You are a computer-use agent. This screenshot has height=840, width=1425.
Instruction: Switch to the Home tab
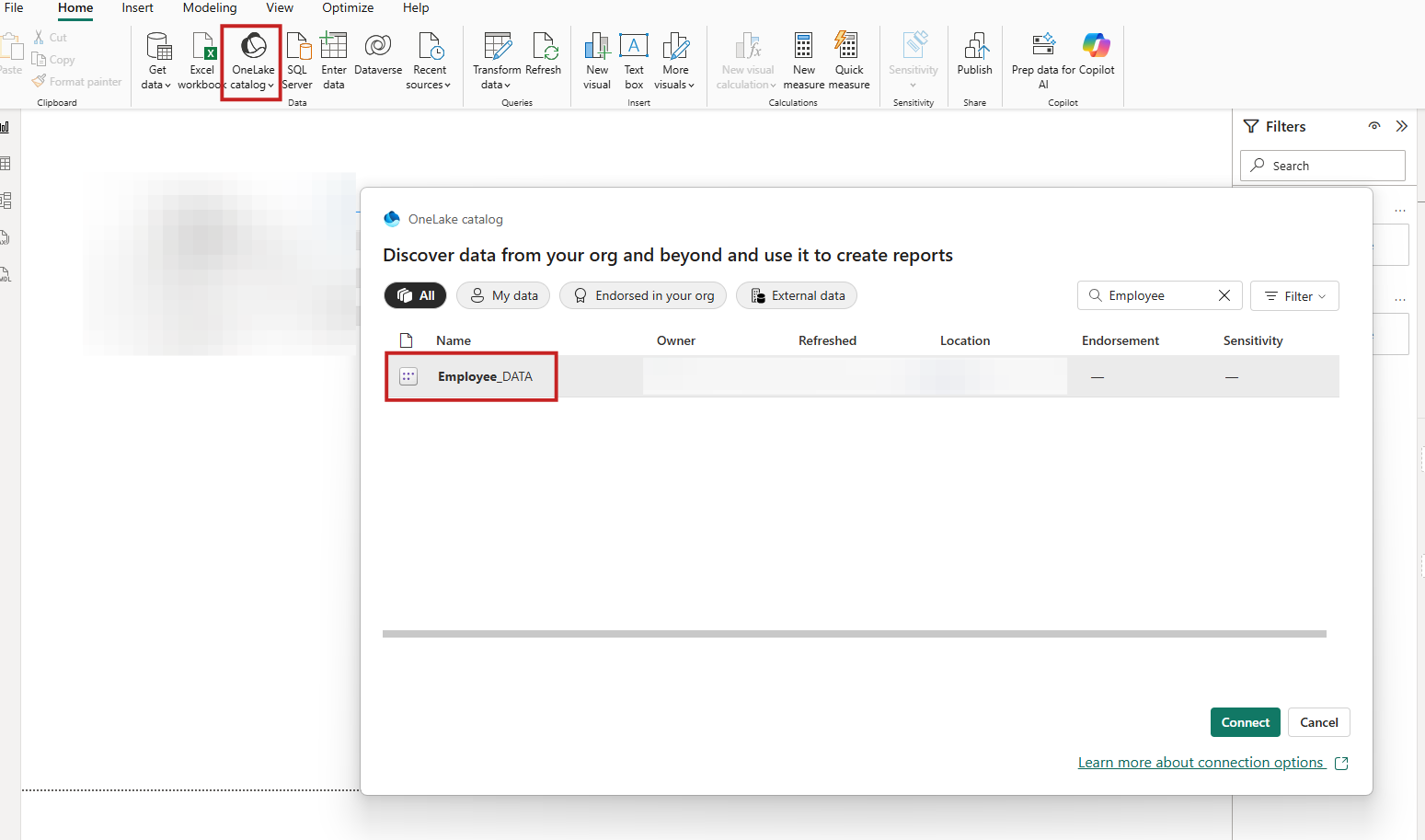[x=75, y=7]
